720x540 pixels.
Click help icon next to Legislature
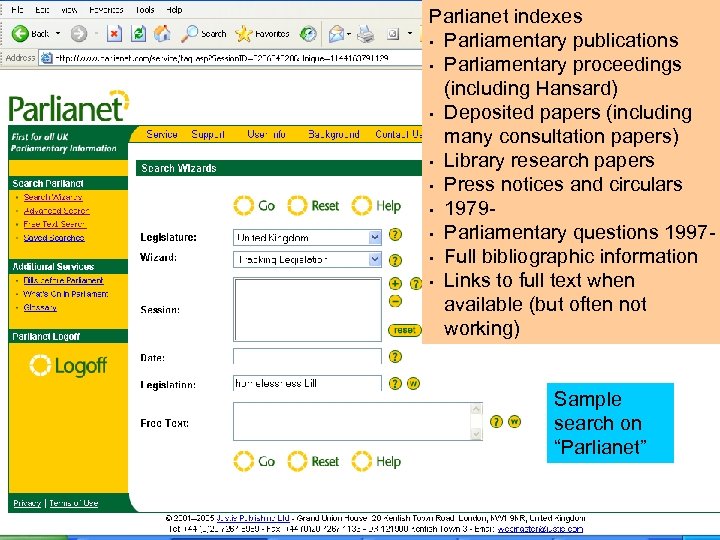tap(395, 235)
